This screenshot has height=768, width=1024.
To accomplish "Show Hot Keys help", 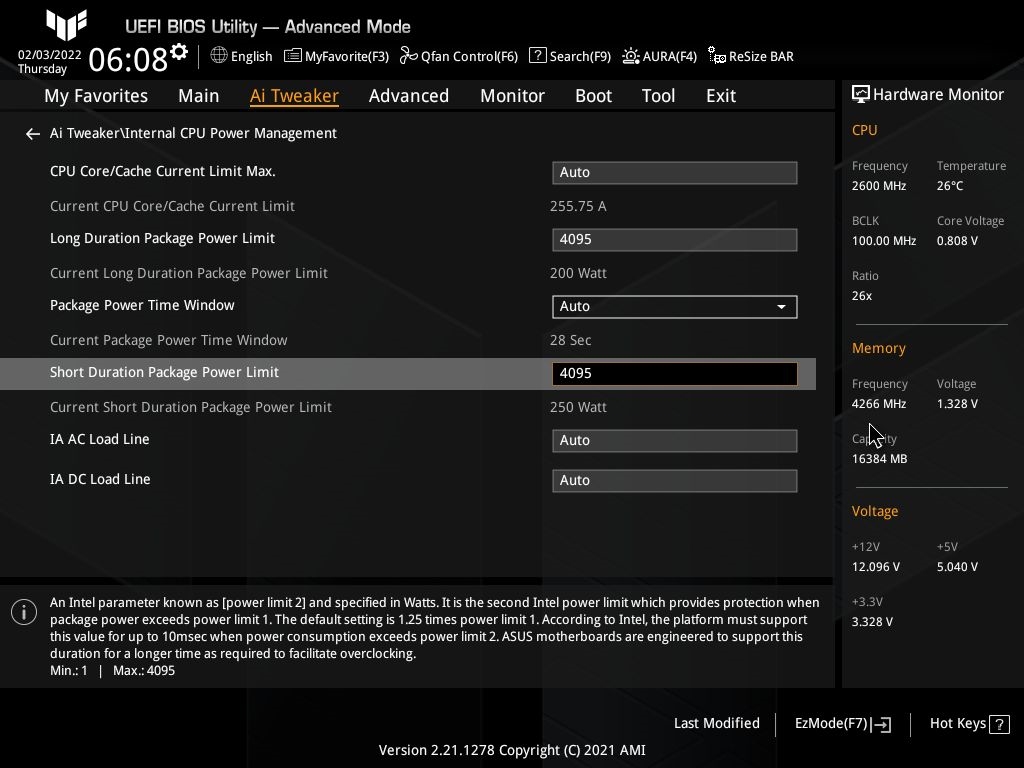I will click(969, 724).
